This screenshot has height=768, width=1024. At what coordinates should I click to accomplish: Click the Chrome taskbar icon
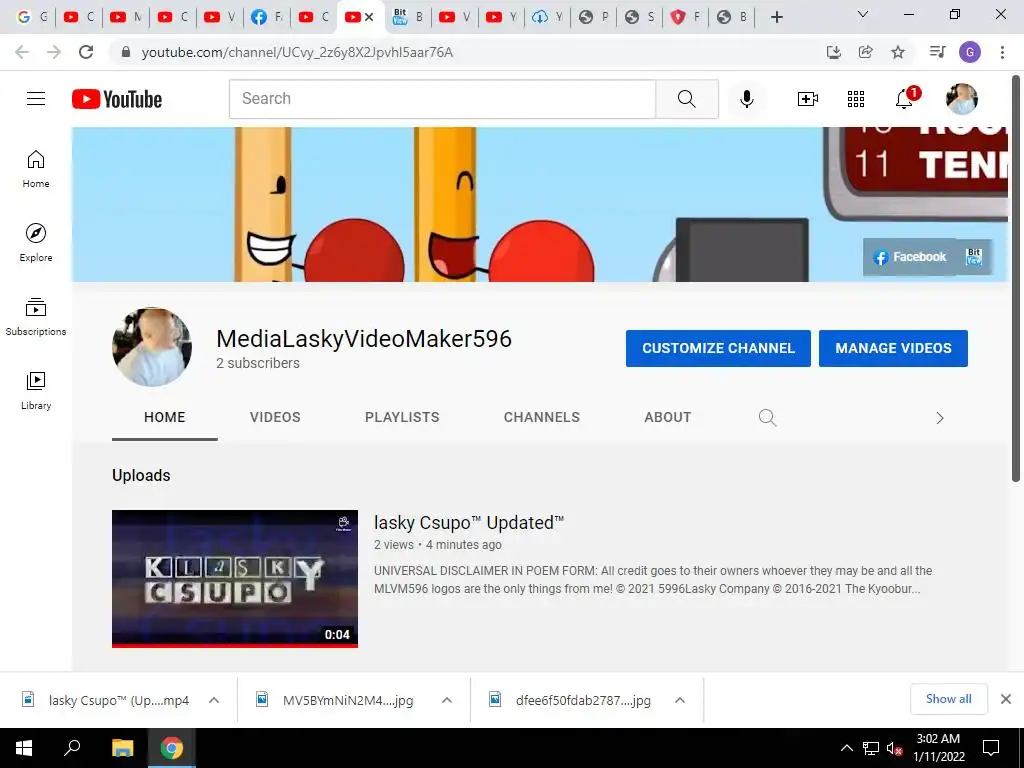172,748
